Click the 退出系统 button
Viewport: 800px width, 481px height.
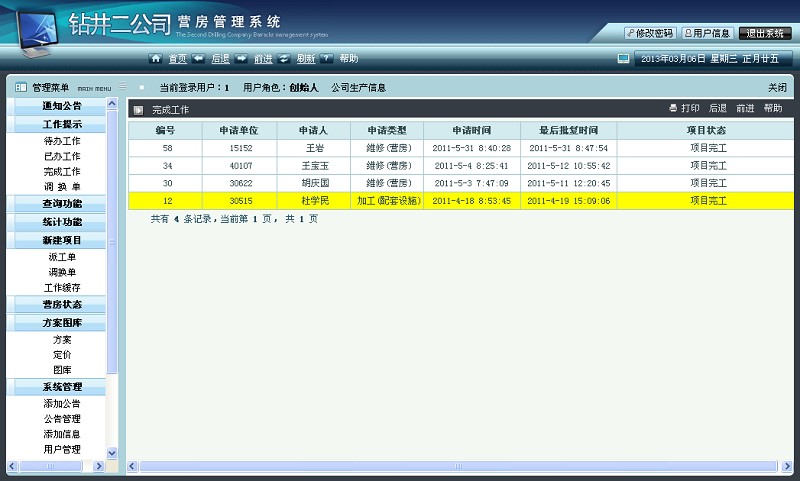point(764,33)
